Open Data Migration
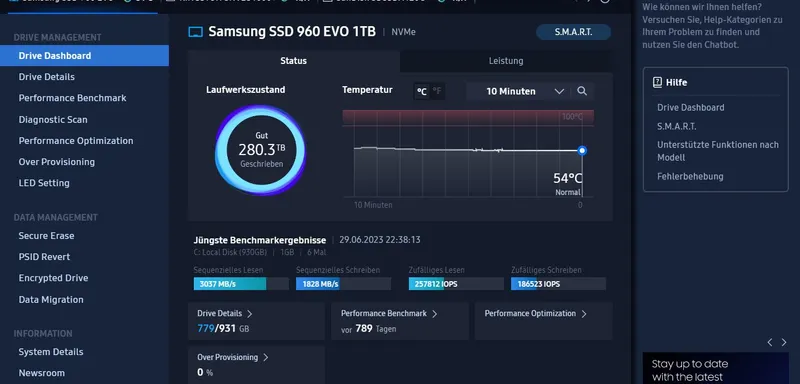The image size is (800, 384). tap(51, 300)
